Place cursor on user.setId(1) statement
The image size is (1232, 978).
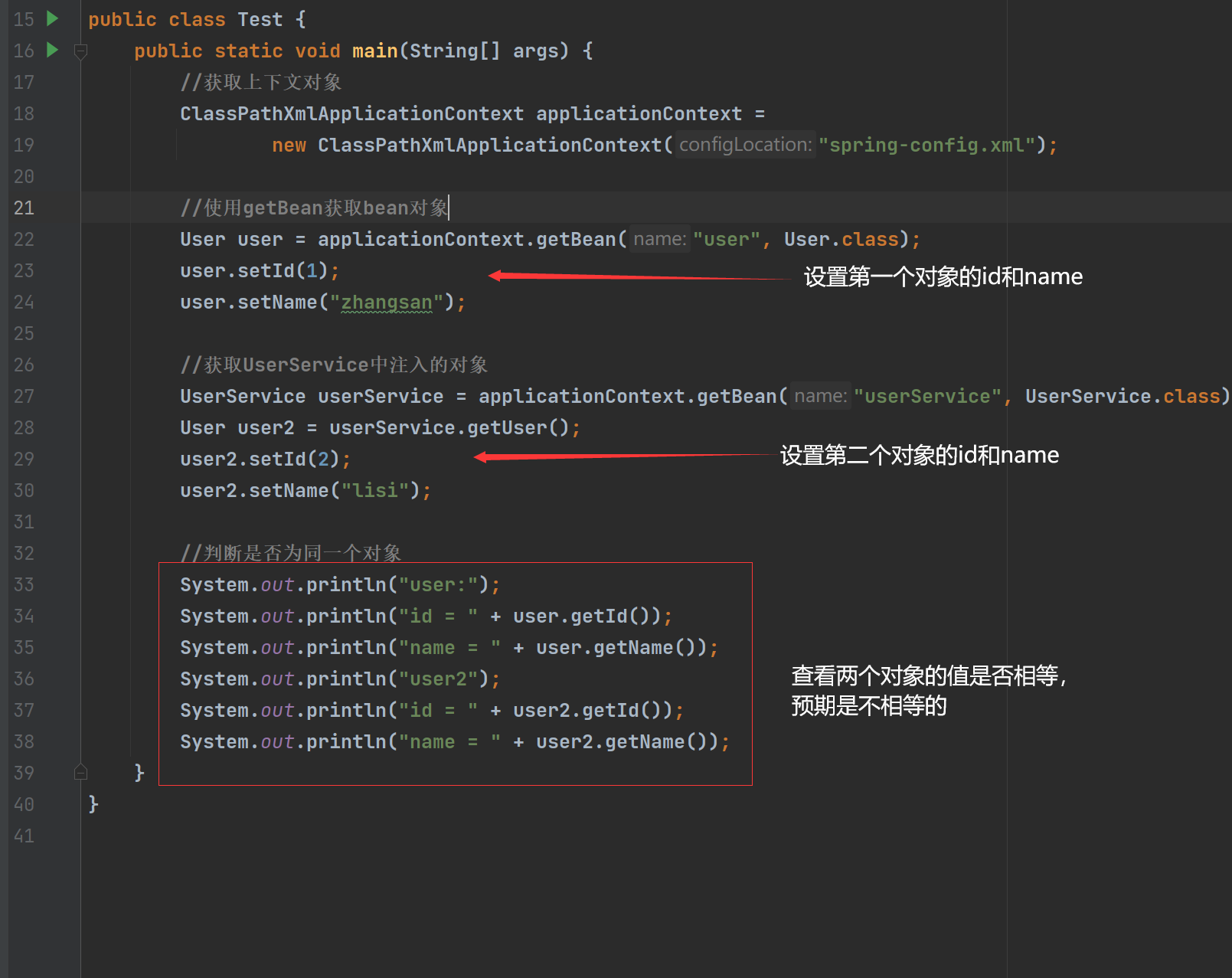coord(260,270)
